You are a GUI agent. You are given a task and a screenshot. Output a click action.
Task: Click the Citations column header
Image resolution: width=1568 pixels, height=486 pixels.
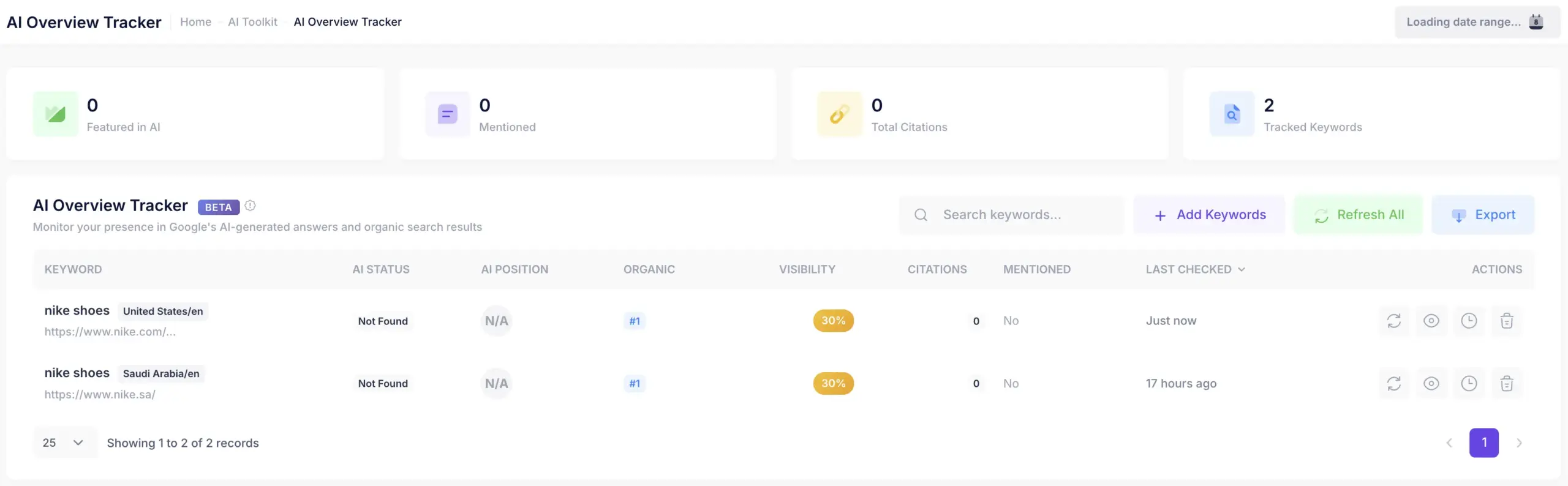coord(937,269)
